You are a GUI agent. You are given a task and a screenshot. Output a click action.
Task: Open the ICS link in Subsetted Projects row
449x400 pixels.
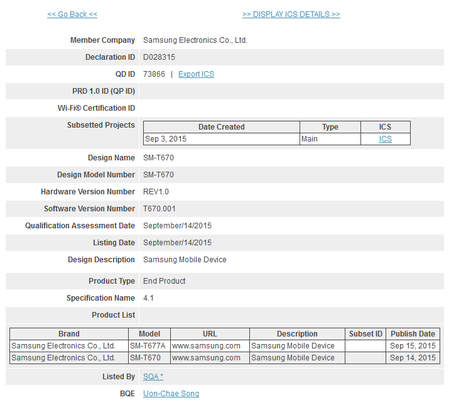click(x=385, y=139)
